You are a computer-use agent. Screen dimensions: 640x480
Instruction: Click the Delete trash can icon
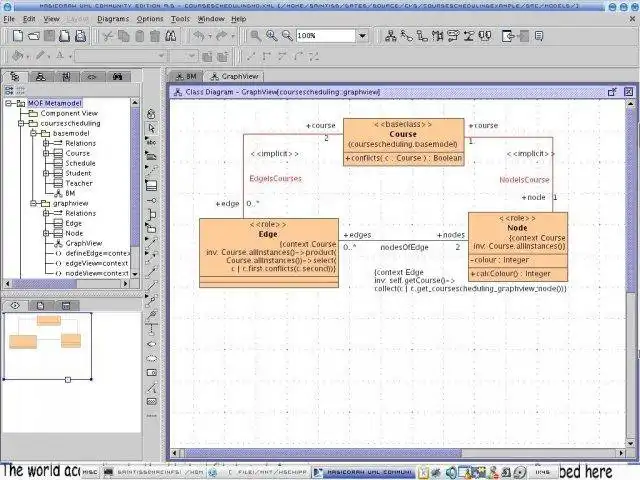tap(155, 36)
